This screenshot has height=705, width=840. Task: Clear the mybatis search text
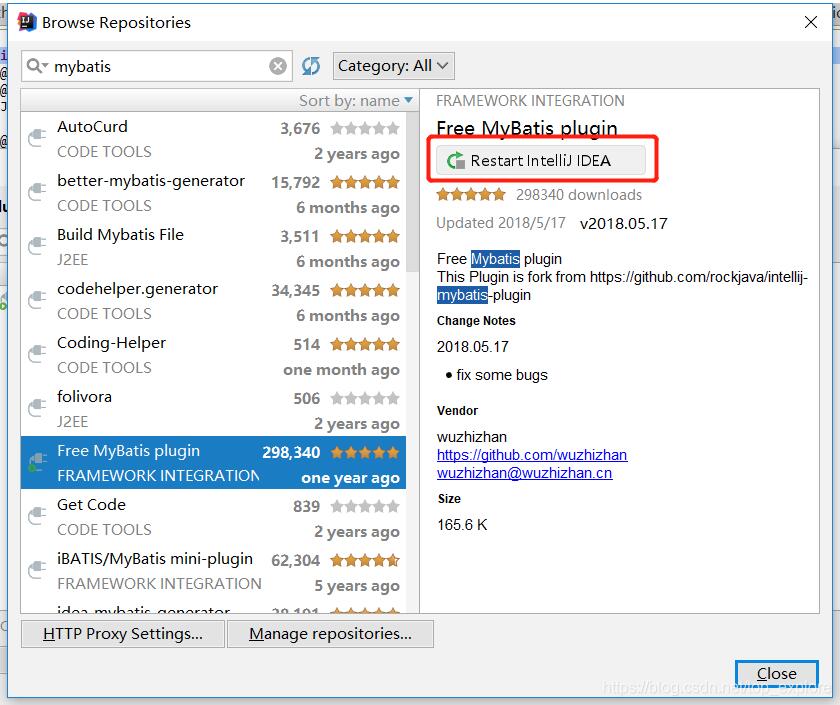point(278,66)
